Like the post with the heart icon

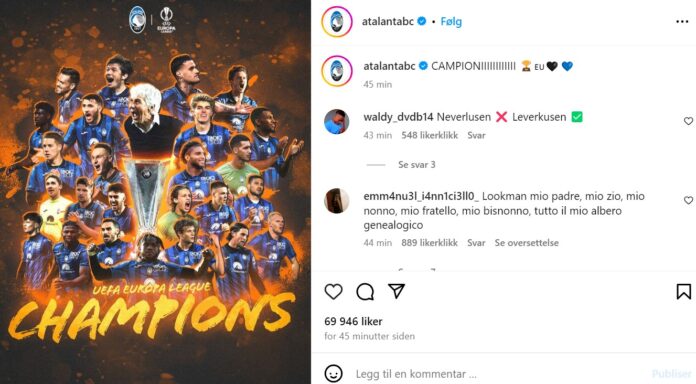(x=333, y=292)
